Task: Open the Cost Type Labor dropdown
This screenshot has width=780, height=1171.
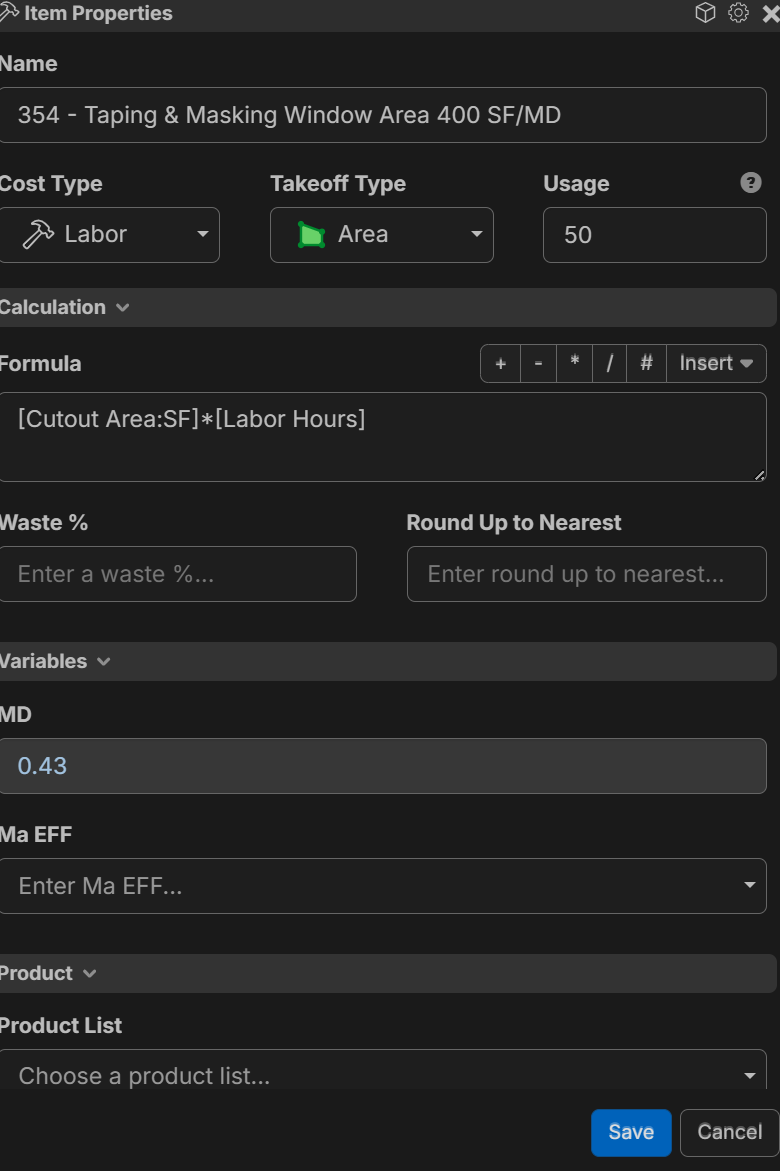Action: pos(109,235)
